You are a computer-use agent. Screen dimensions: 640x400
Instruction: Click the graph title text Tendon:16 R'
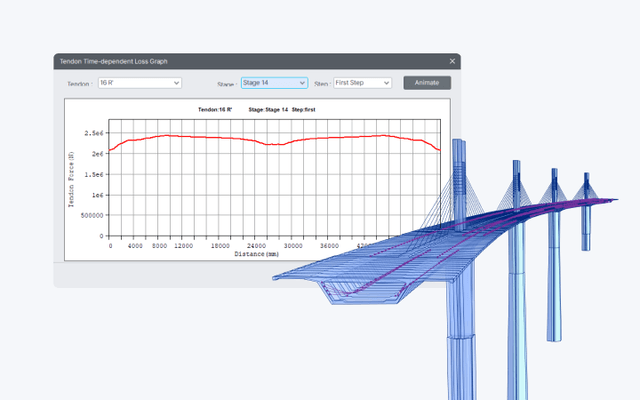click(215, 110)
